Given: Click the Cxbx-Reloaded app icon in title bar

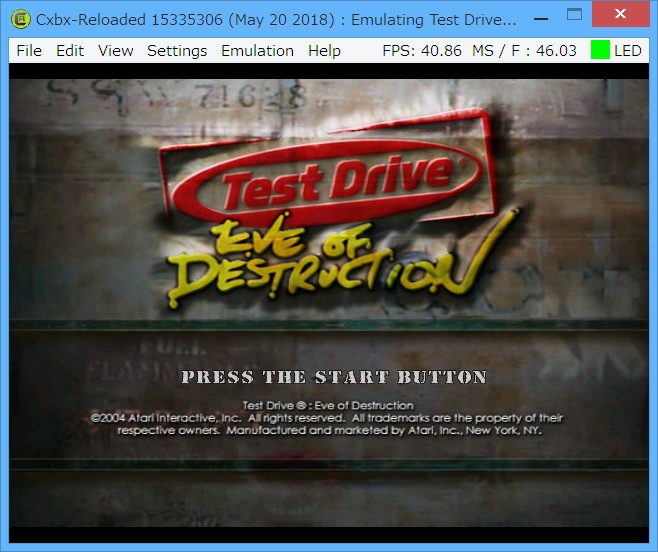Looking at the screenshot, I should click(21, 19).
